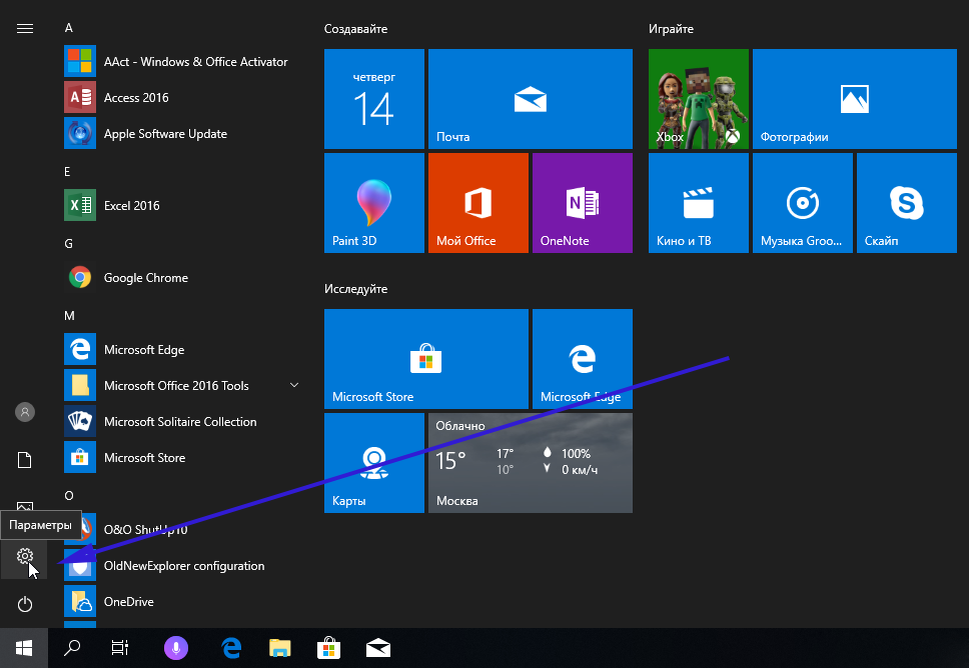The image size is (969, 668).
Task: Open Microsoft Store from the taskbar
Action: coord(329,648)
